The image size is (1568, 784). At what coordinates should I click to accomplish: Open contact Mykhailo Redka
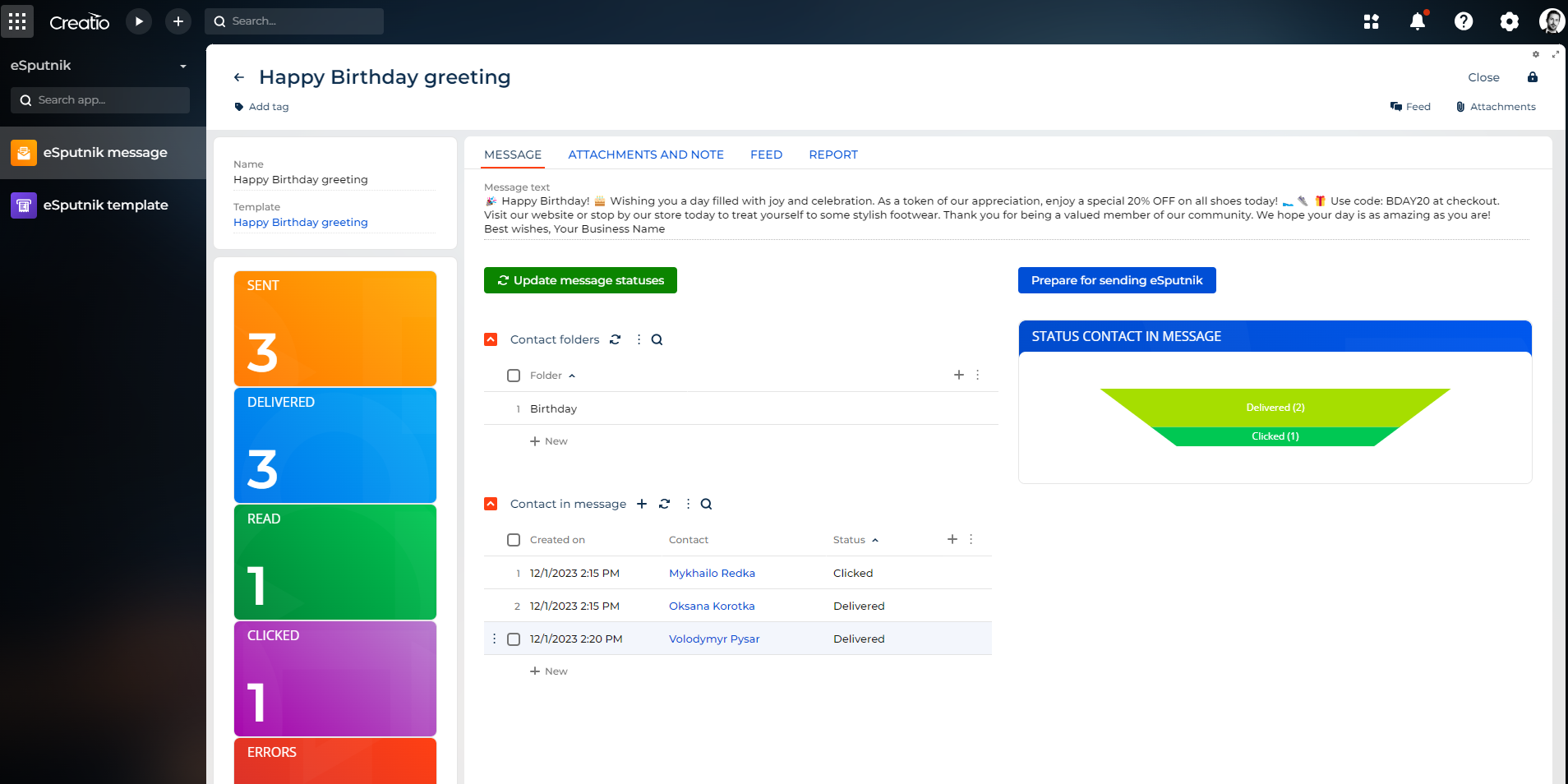[712, 573]
